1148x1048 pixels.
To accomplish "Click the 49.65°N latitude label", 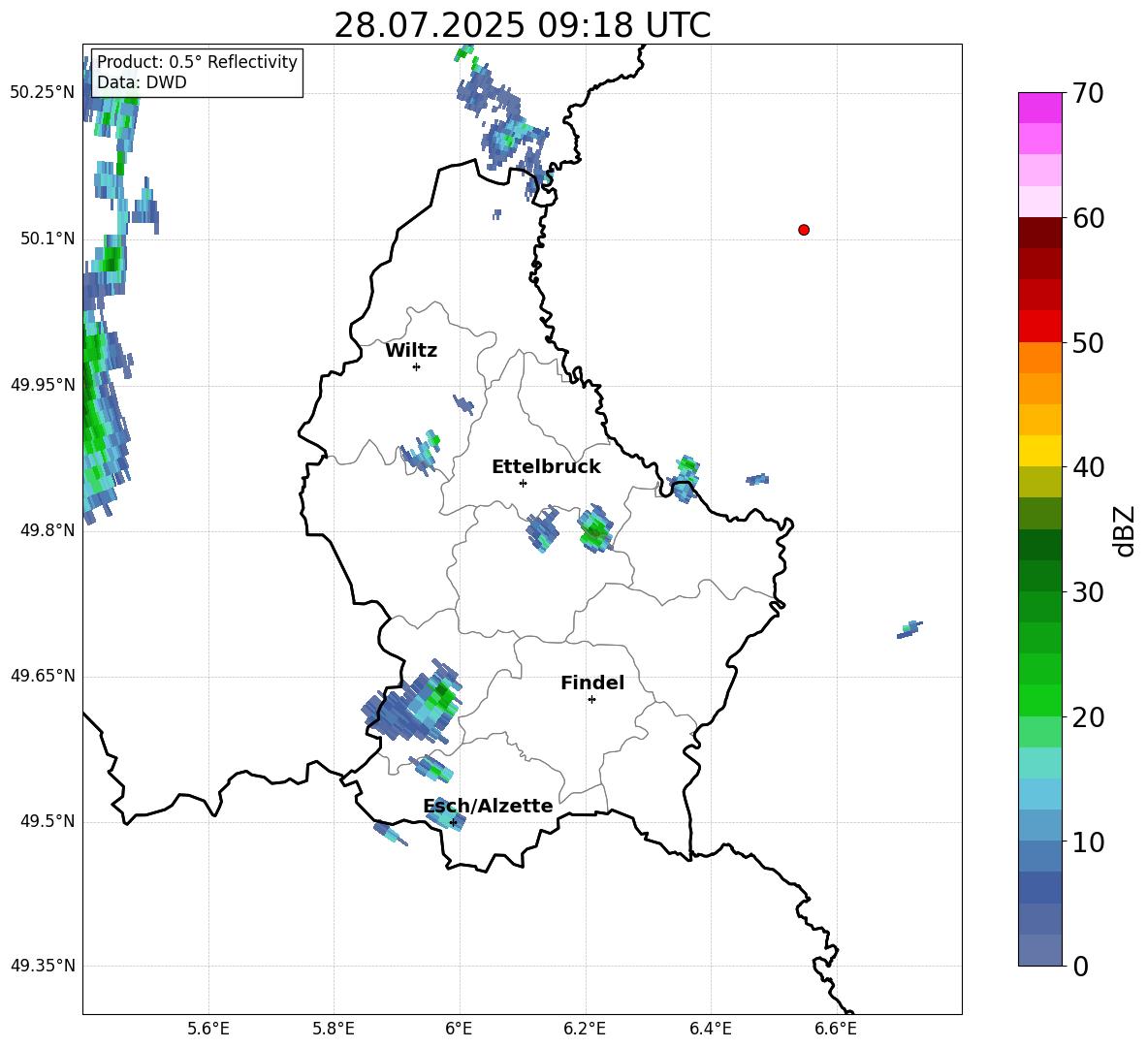I will [x=43, y=676].
